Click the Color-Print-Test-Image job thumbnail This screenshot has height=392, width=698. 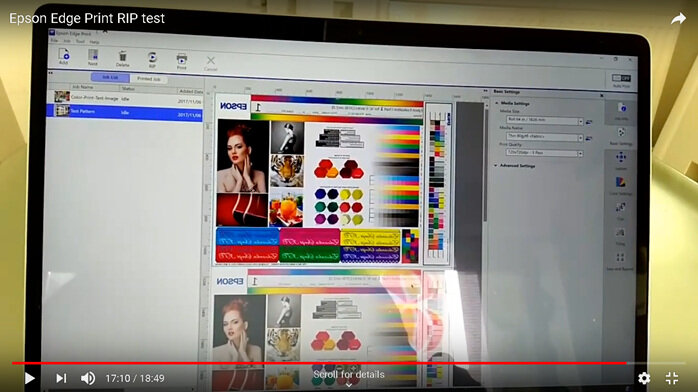click(62, 97)
